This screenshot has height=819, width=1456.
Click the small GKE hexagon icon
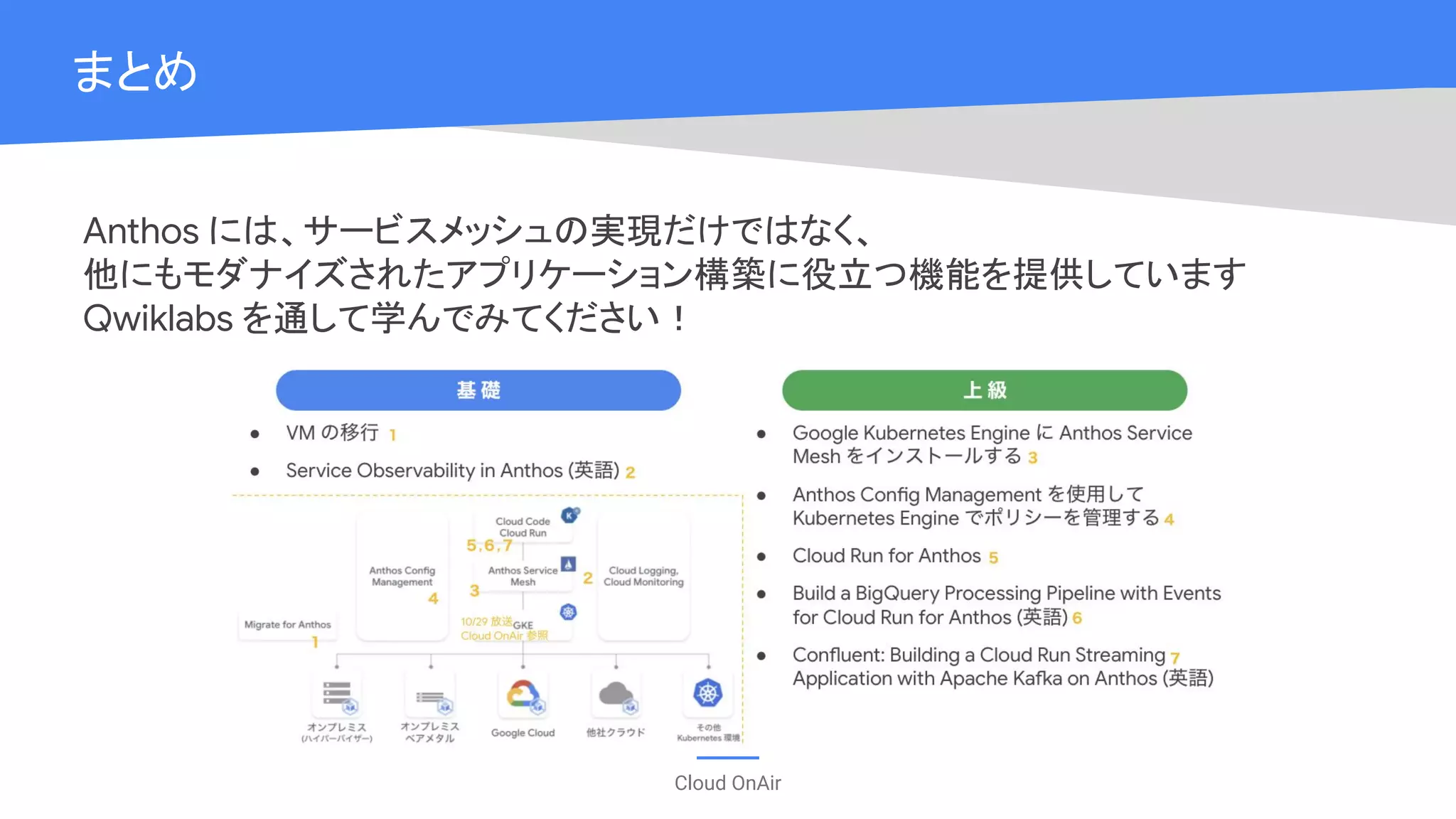[568, 612]
